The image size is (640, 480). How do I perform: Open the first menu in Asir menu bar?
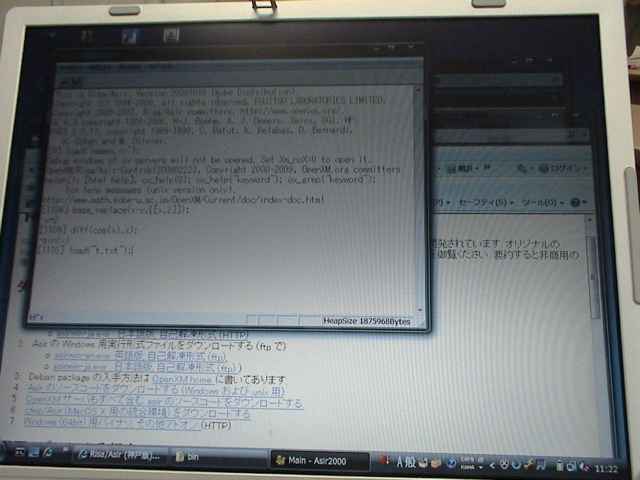[71, 67]
